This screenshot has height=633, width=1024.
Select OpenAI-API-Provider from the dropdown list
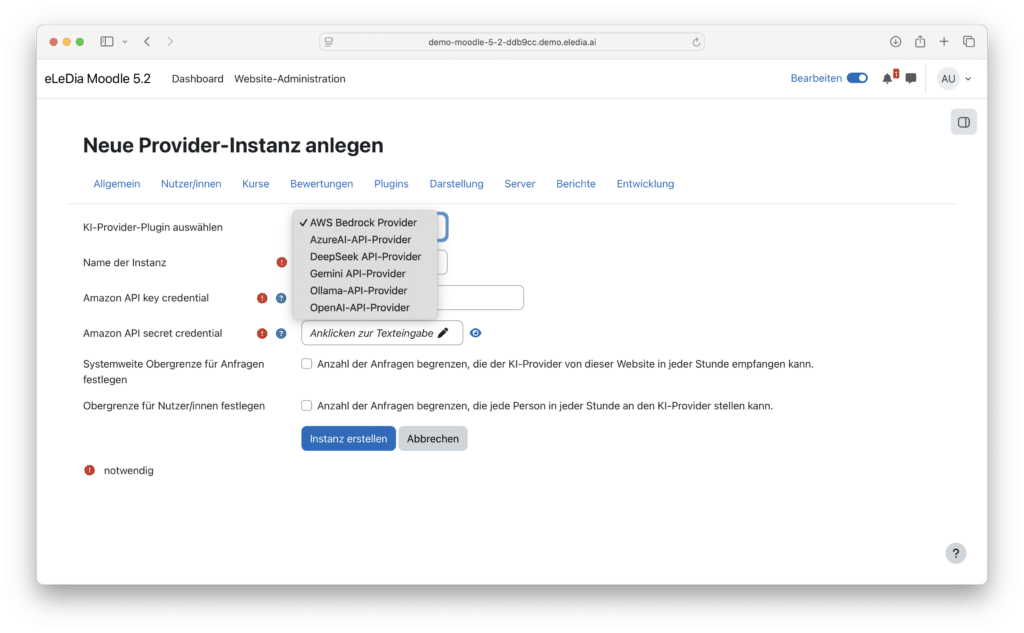point(359,308)
